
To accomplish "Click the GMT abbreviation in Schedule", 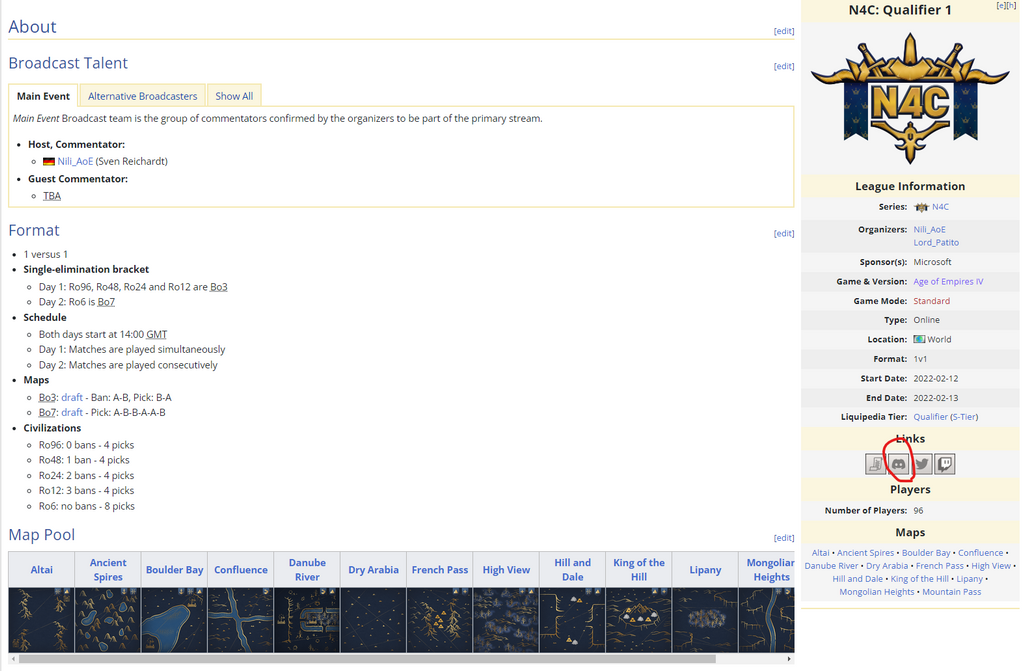I will (x=156, y=335).
